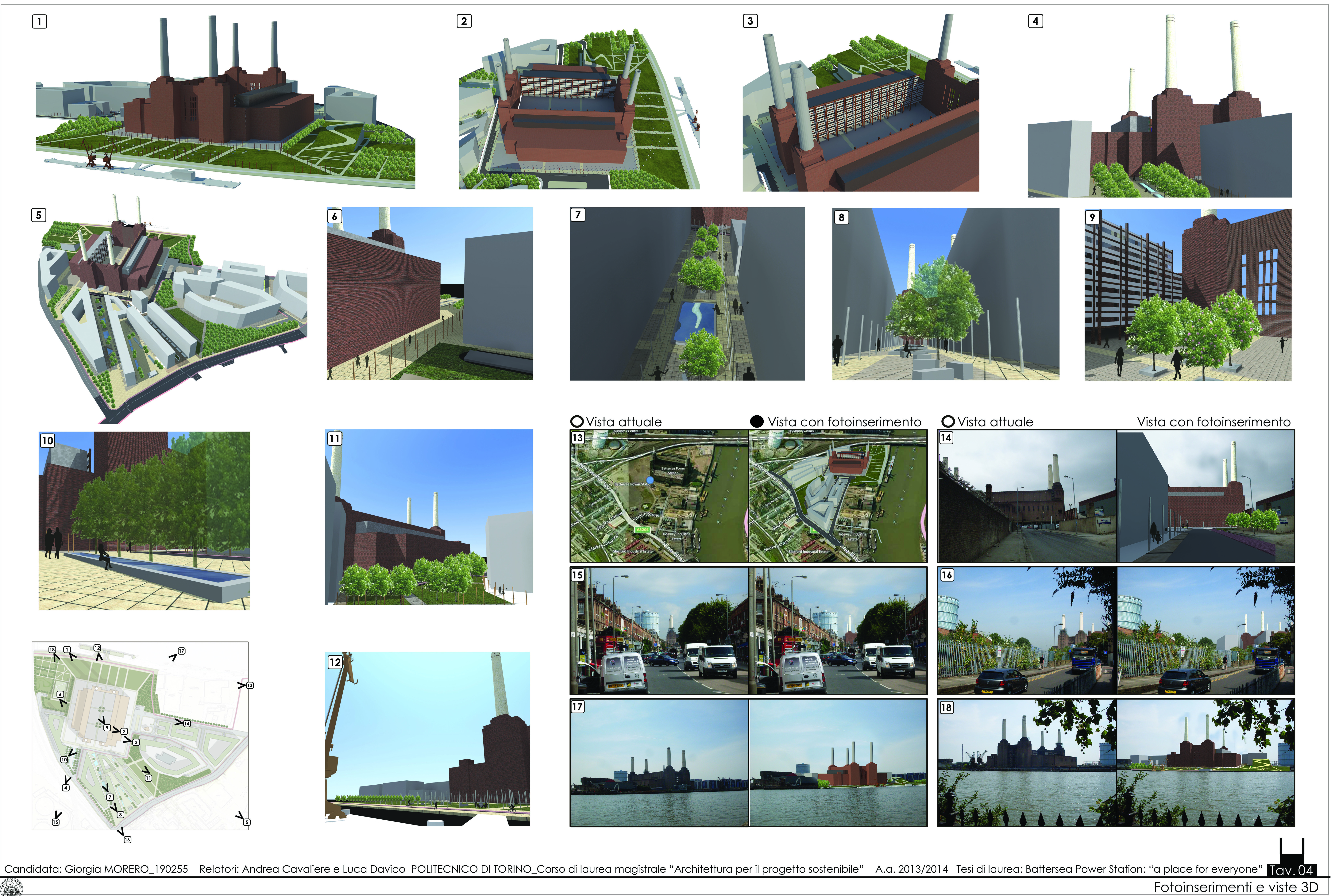Select the filled circle beside Vista con fotoinserimento
1331x896 pixels.
click(x=757, y=422)
